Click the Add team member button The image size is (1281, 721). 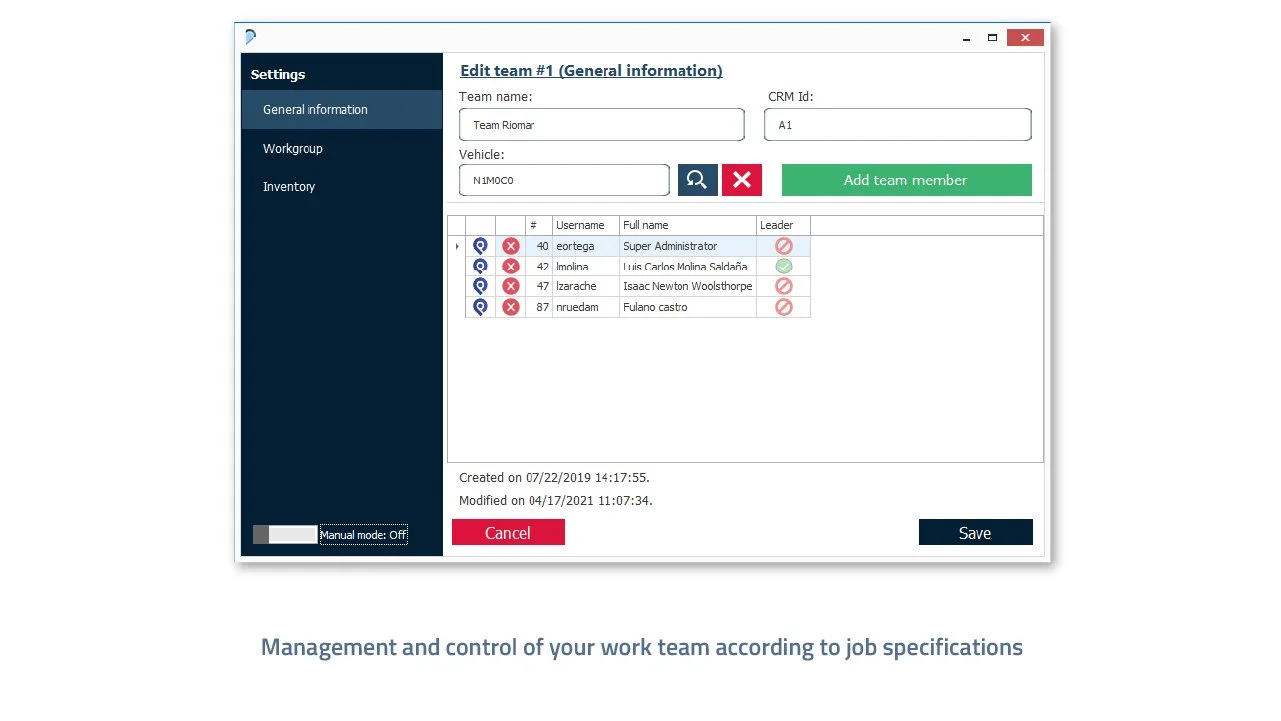point(906,180)
